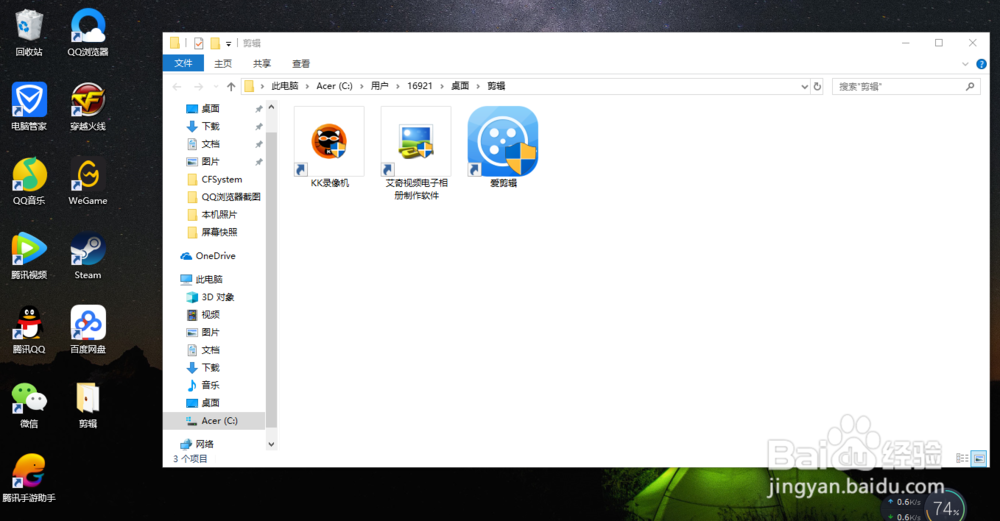
Task: Open 腾讯视频 desktop shortcut
Action: pyautogui.click(x=29, y=256)
